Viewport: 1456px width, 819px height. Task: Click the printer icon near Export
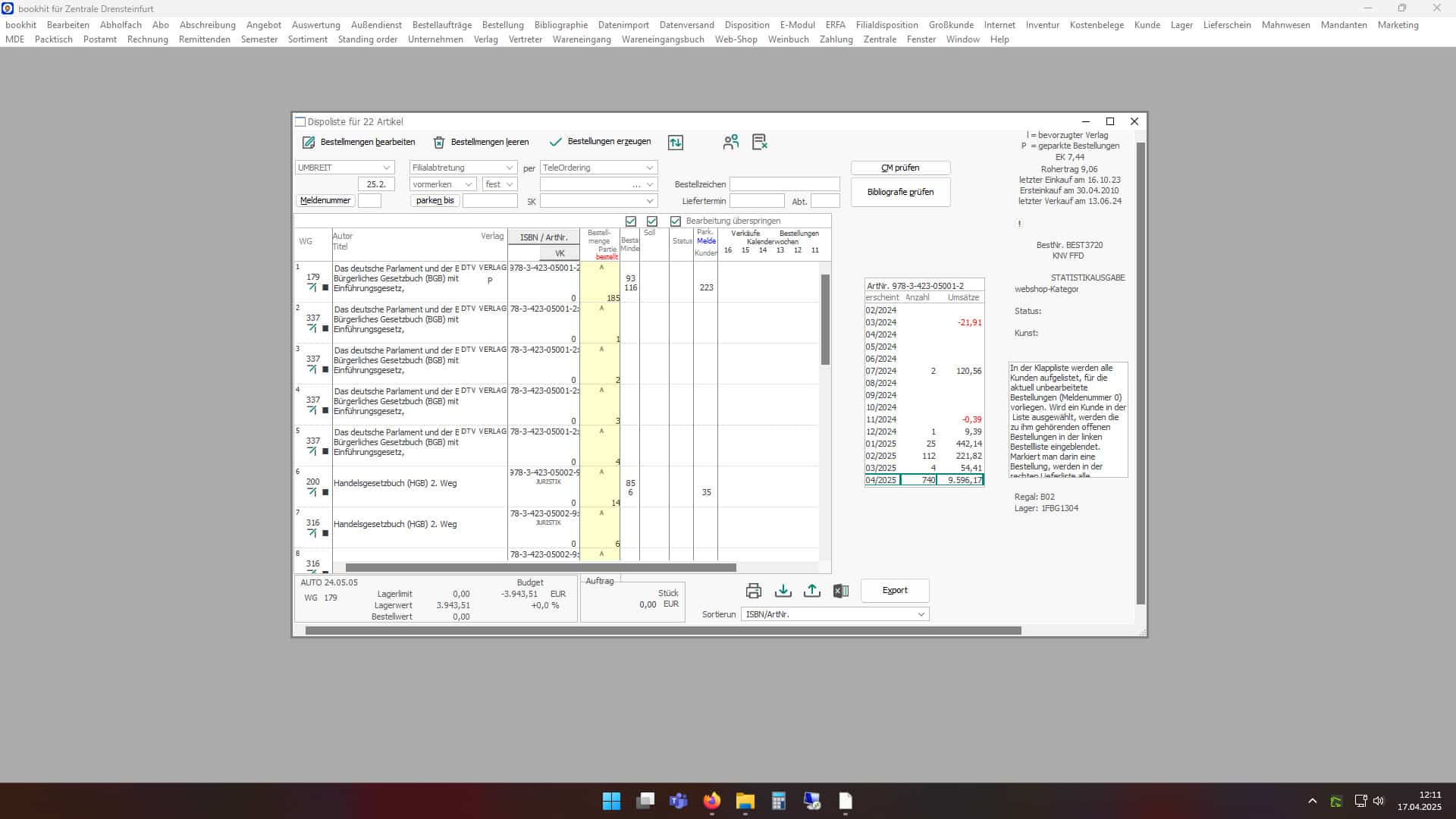753,591
